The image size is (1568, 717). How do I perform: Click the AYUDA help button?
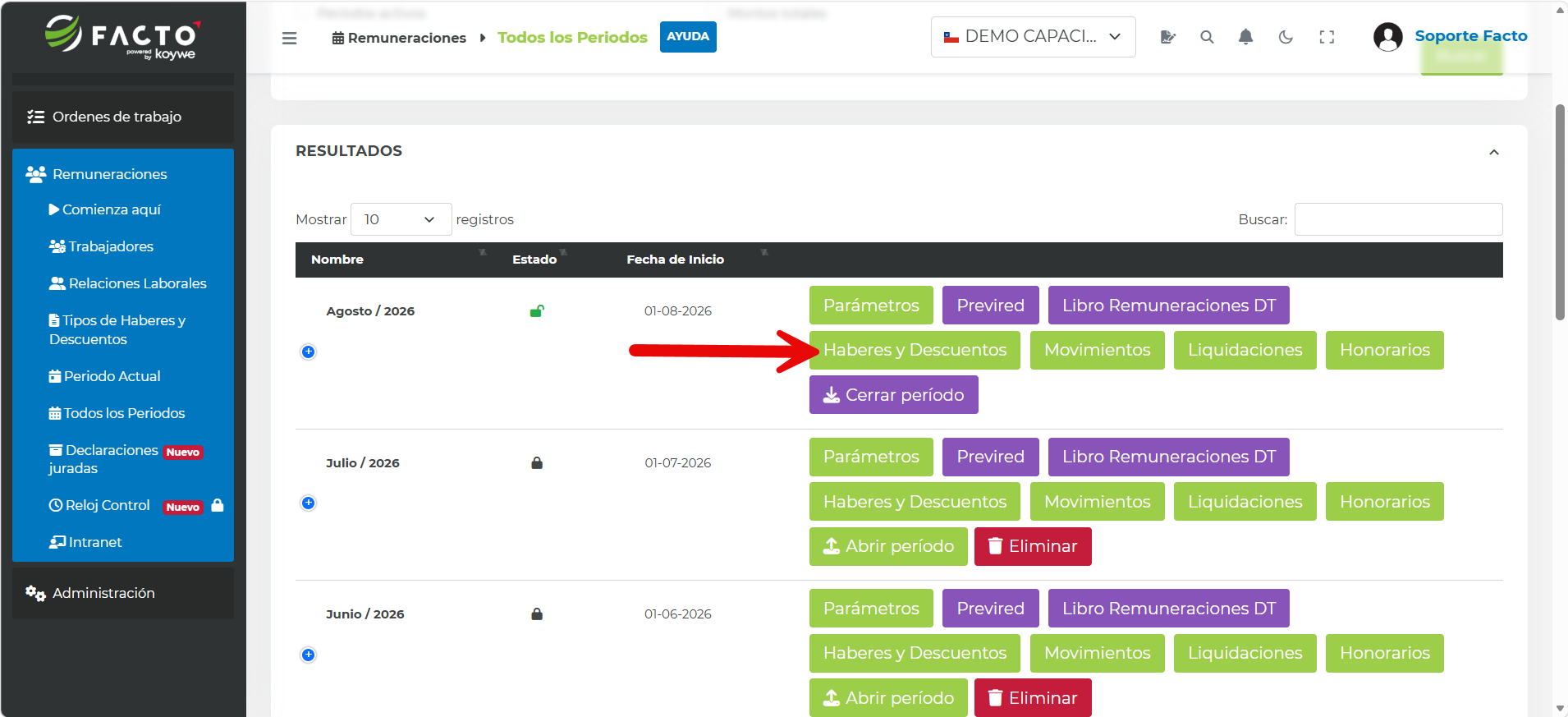point(688,37)
